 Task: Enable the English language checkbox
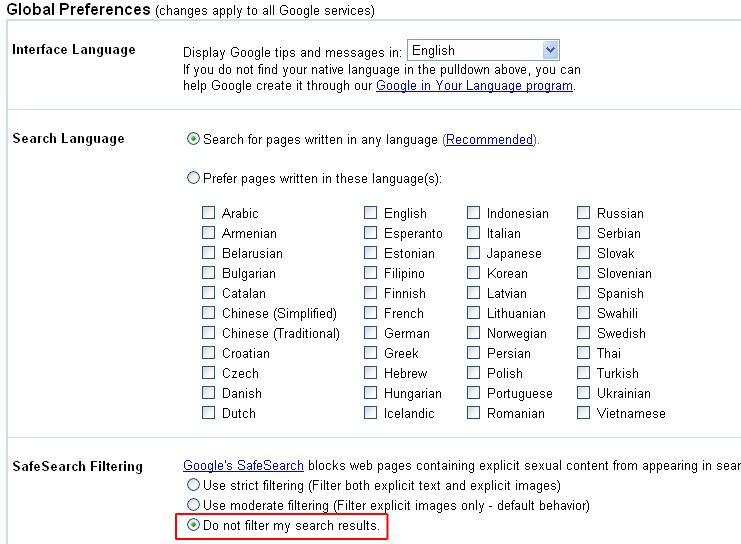371,213
